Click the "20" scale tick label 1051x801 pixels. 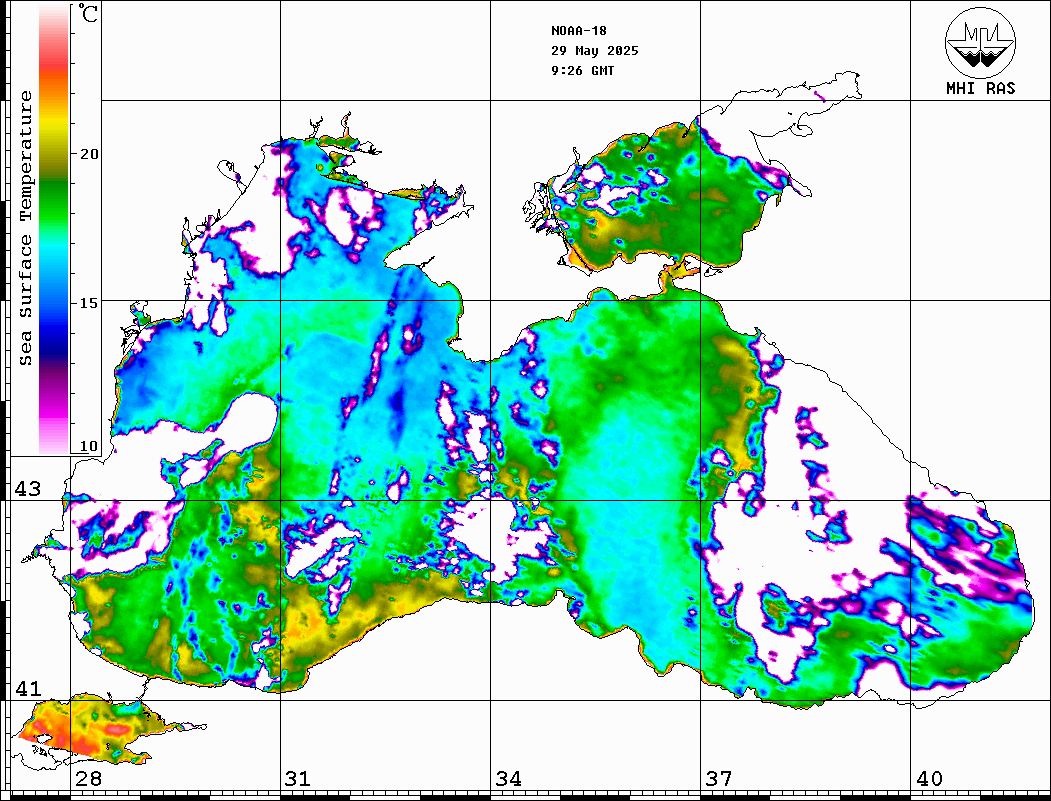(88, 154)
